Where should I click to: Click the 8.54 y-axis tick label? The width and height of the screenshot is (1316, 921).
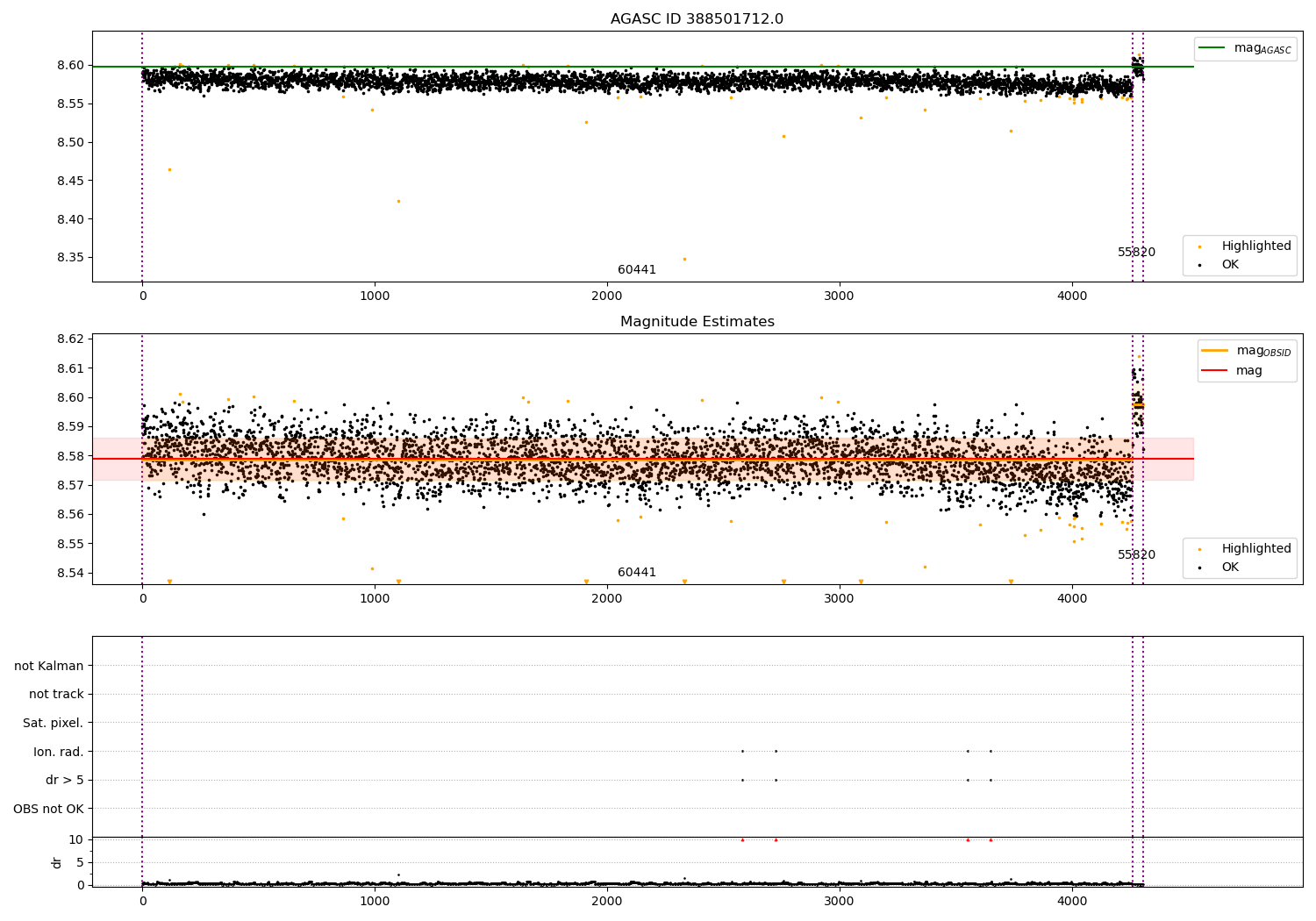(69, 574)
